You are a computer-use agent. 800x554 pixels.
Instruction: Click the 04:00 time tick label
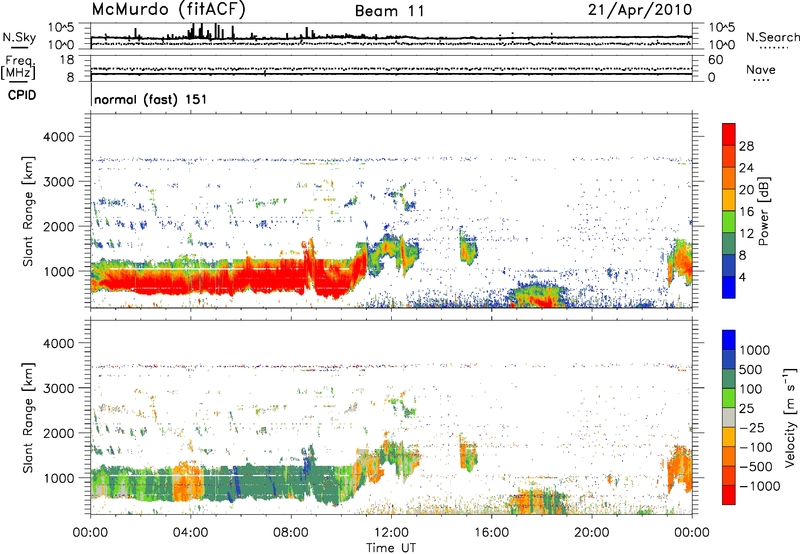[190, 533]
